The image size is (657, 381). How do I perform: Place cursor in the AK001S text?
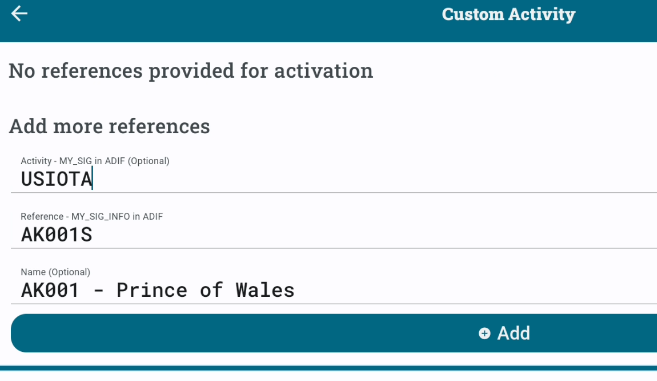coord(57,235)
